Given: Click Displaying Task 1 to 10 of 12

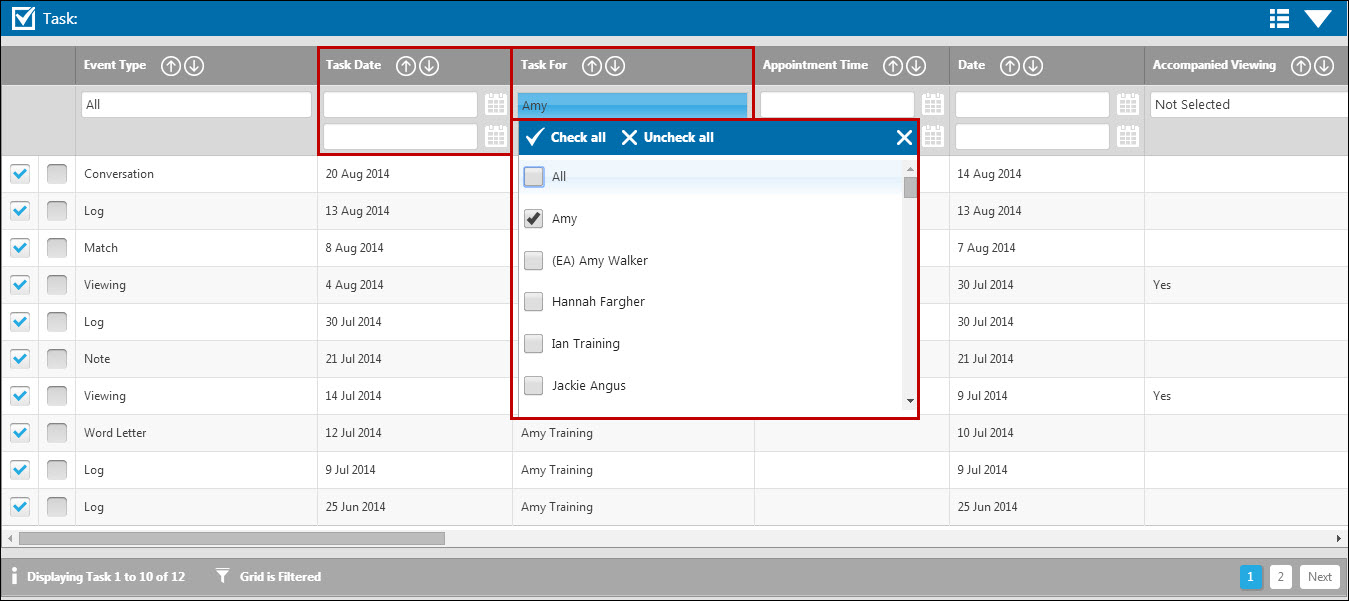Looking at the screenshot, I should [x=106, y=577].
